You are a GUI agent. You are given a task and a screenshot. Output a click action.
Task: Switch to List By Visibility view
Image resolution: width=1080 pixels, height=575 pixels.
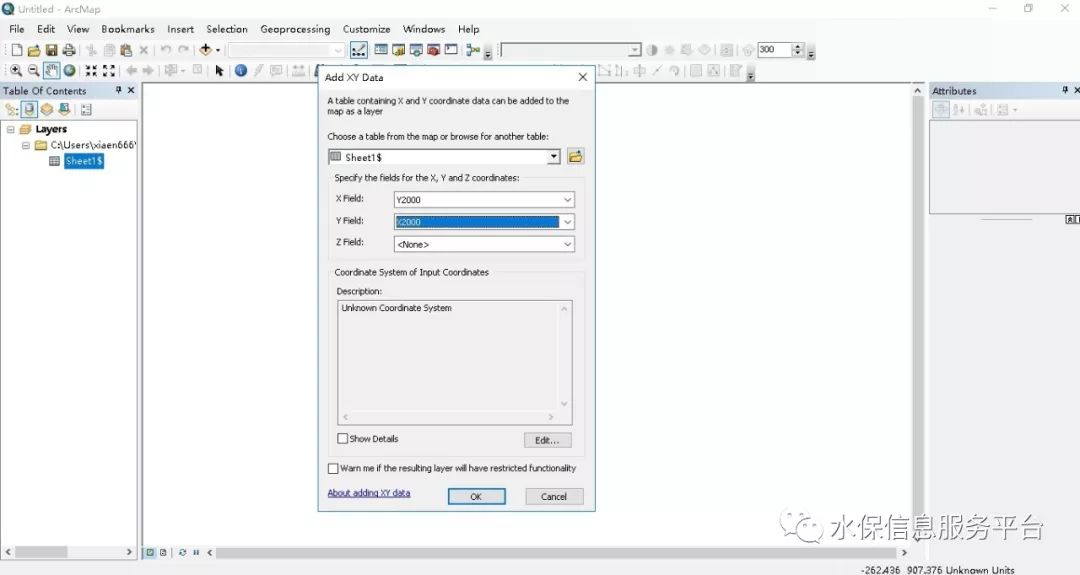point(47,109)
